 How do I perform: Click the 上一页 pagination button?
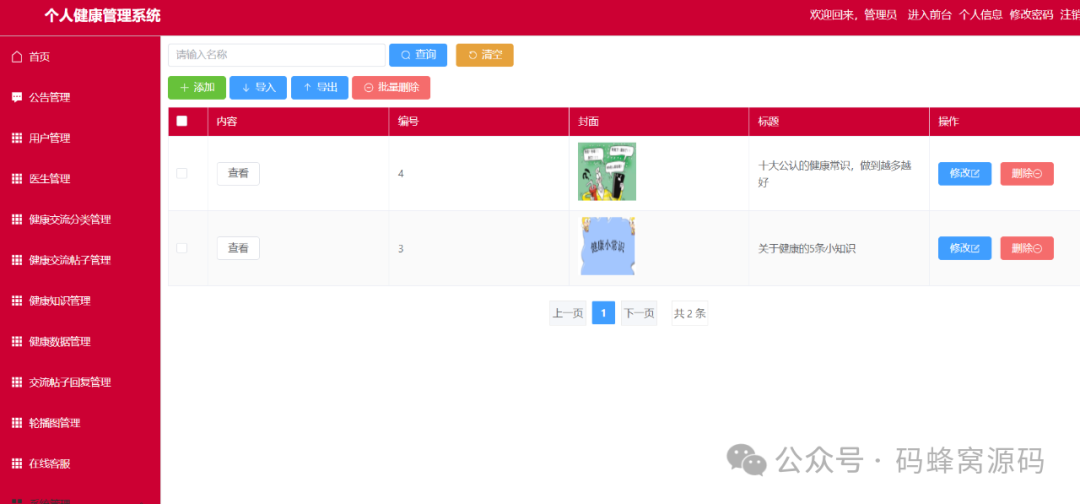point(568,313)
